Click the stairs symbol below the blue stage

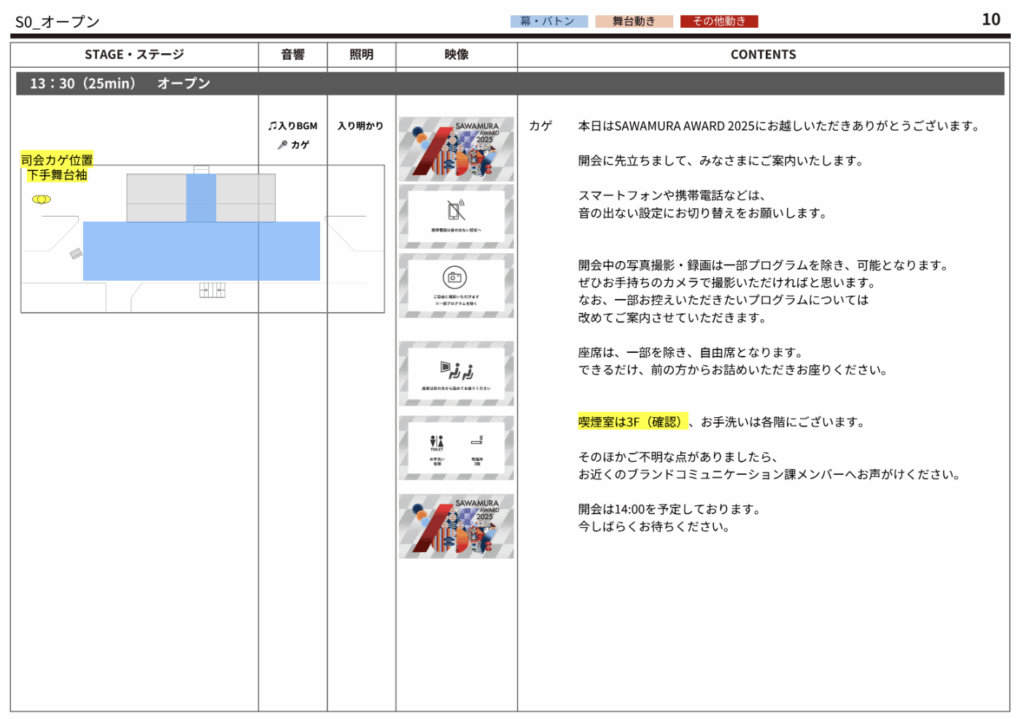pos(212,290)
